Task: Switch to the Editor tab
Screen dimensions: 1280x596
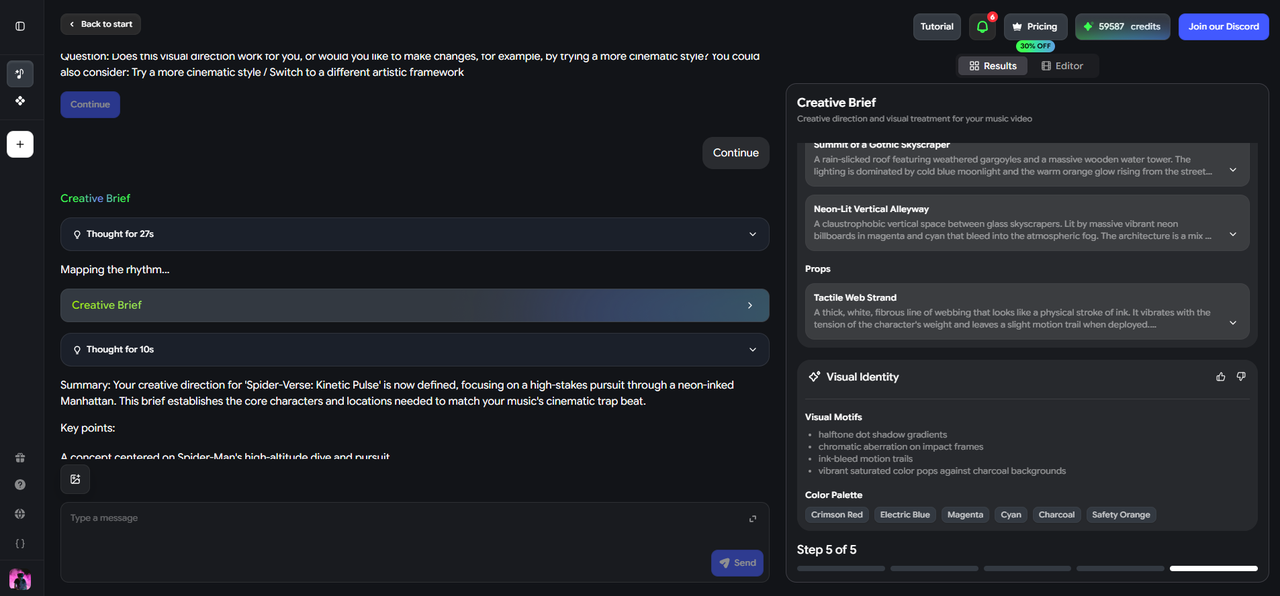Action: click(1061, 66)
